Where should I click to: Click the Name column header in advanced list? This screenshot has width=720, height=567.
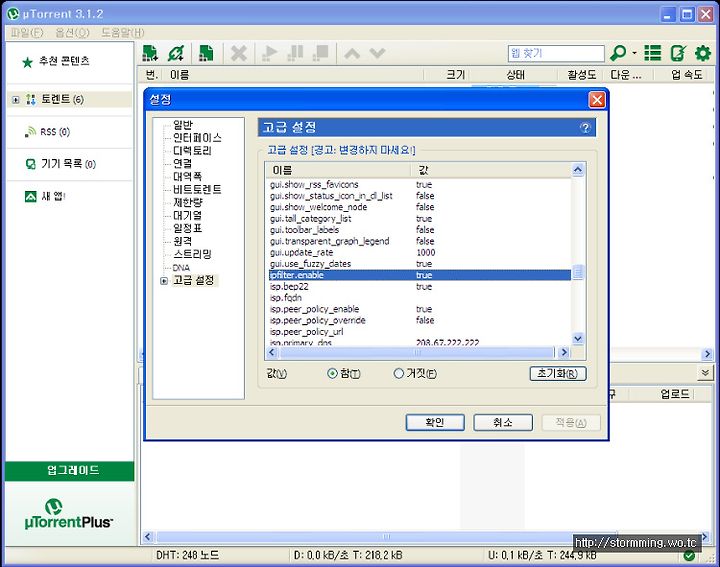(338, 170)
